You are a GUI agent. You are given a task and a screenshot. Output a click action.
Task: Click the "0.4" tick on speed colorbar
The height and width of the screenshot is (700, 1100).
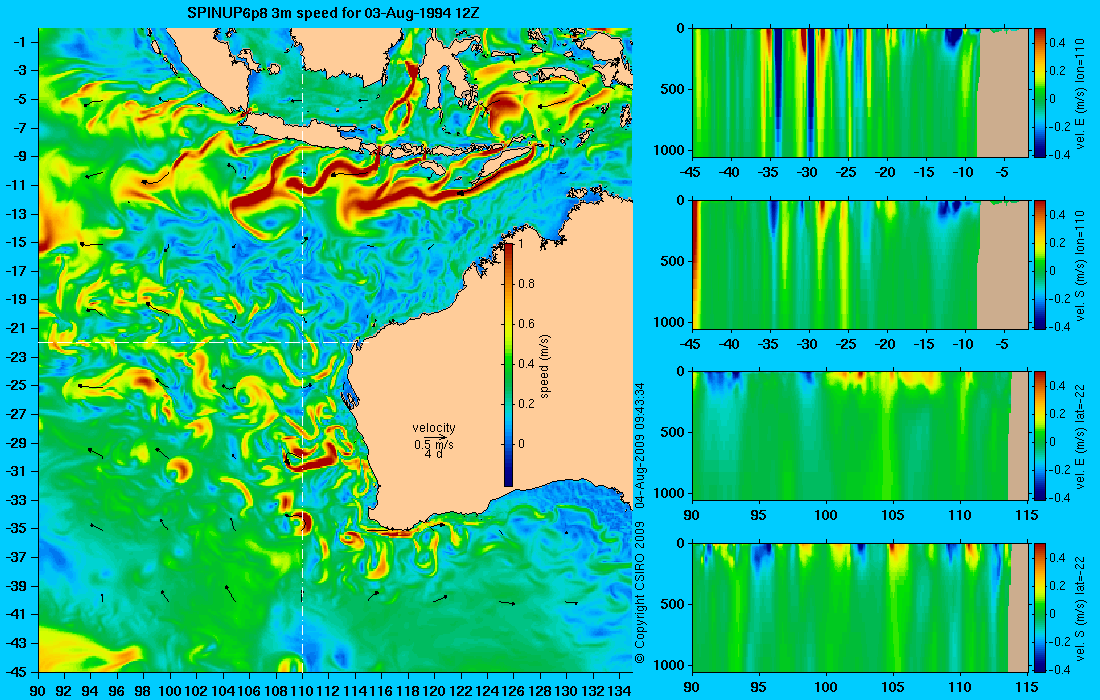(x=526, y=363)
